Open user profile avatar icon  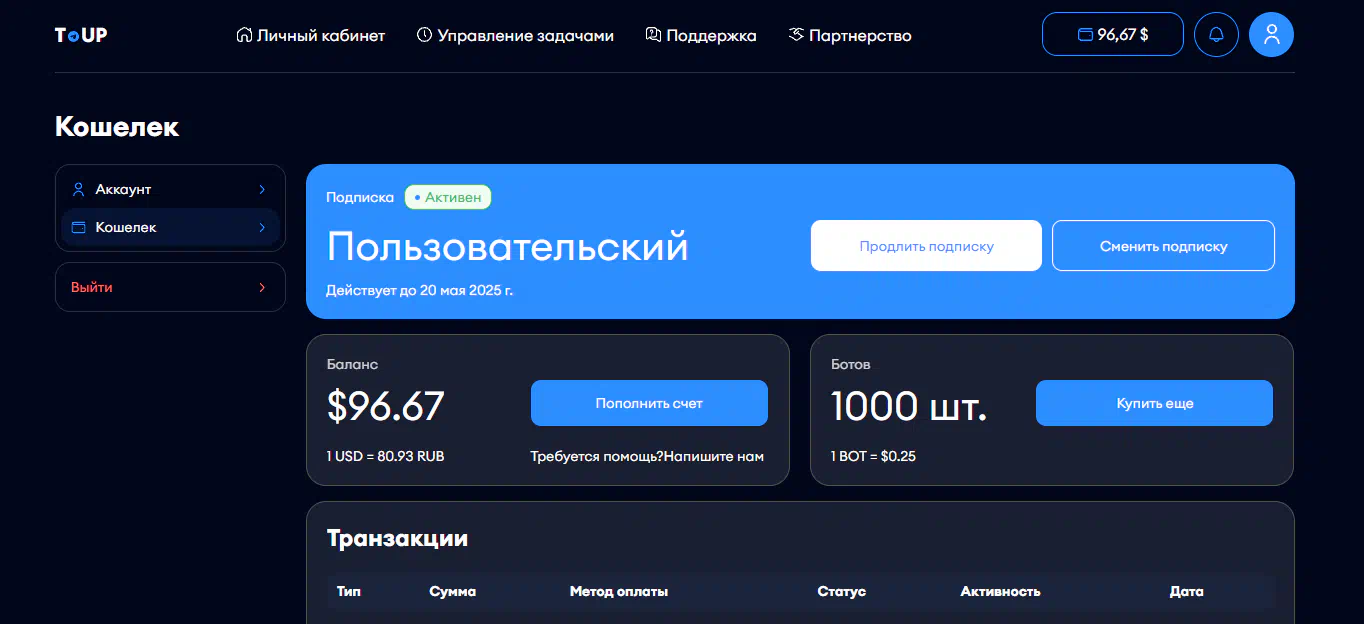pyautogui.click(x=1271, y=34)
